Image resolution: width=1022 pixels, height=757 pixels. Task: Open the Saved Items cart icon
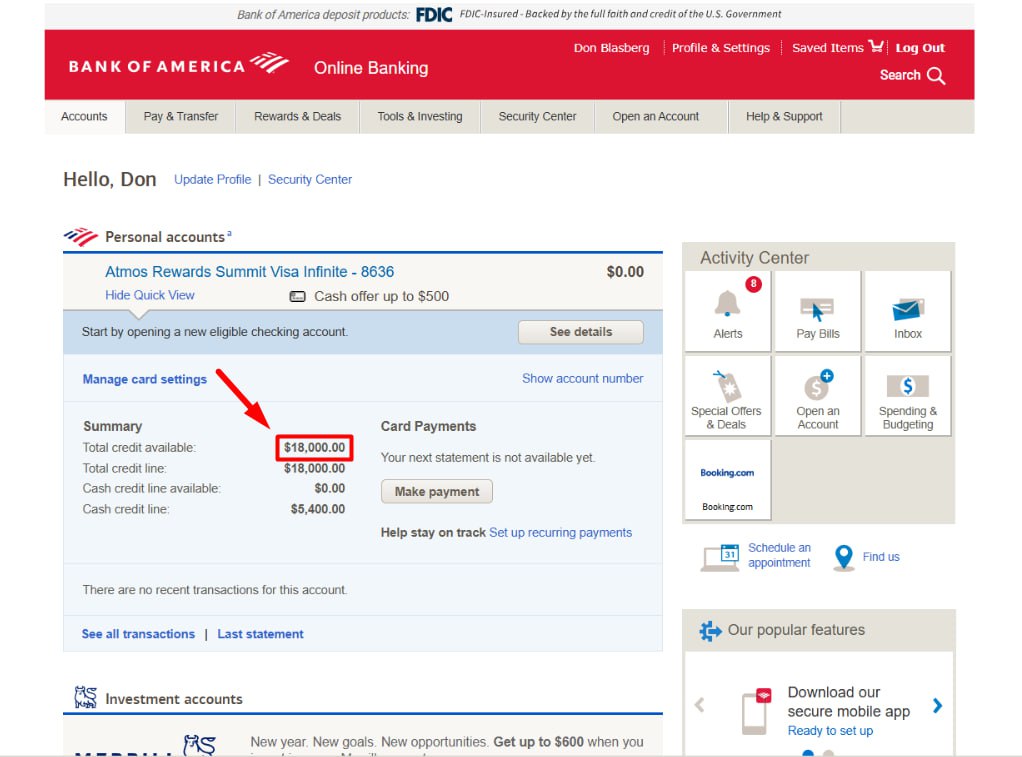click(876, 47)
